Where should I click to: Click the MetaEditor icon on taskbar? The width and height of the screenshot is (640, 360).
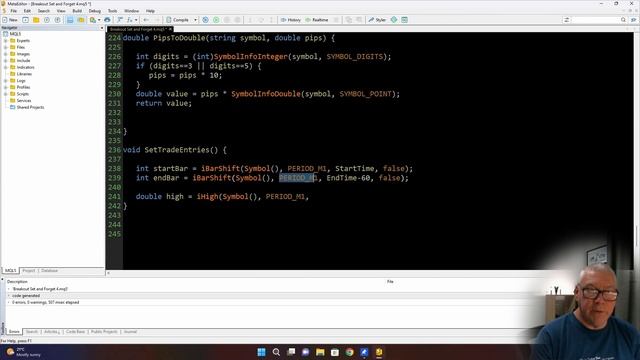pyautogui.click(x=379, y=352)
